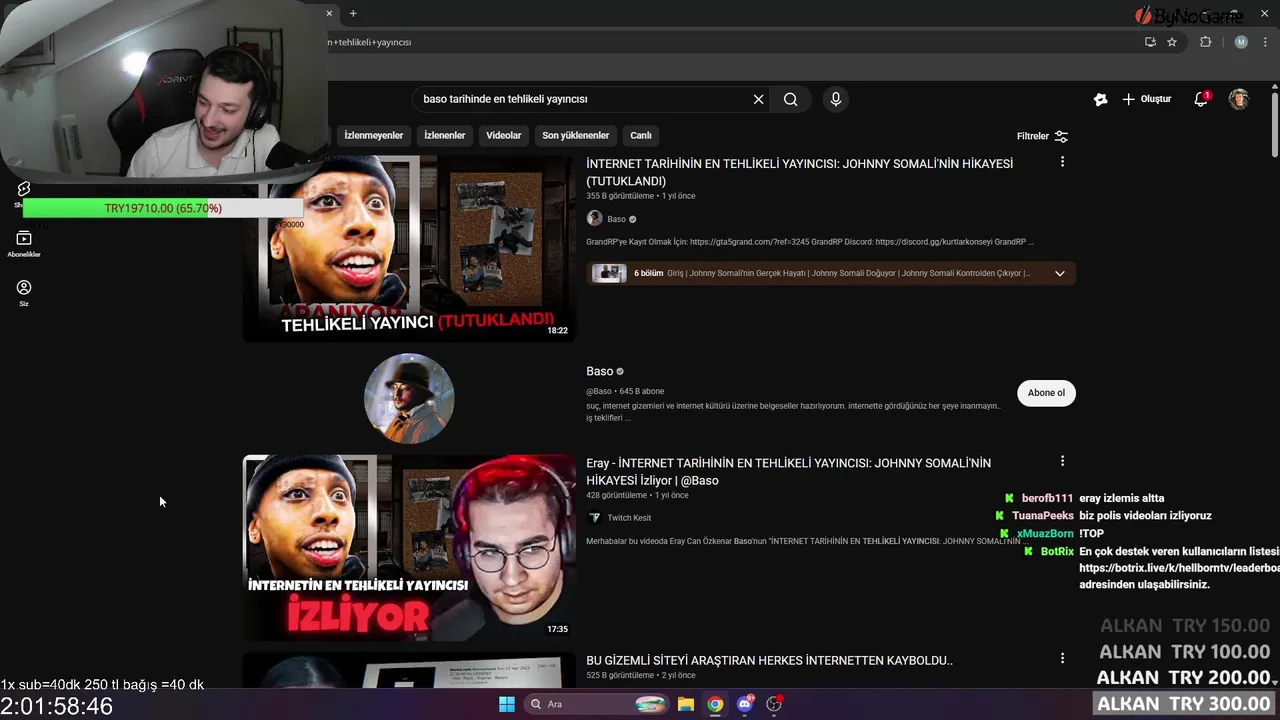Select the İzlenenler filter chip
Viewport: 1280px width, 720px height.
coord(445,135)
